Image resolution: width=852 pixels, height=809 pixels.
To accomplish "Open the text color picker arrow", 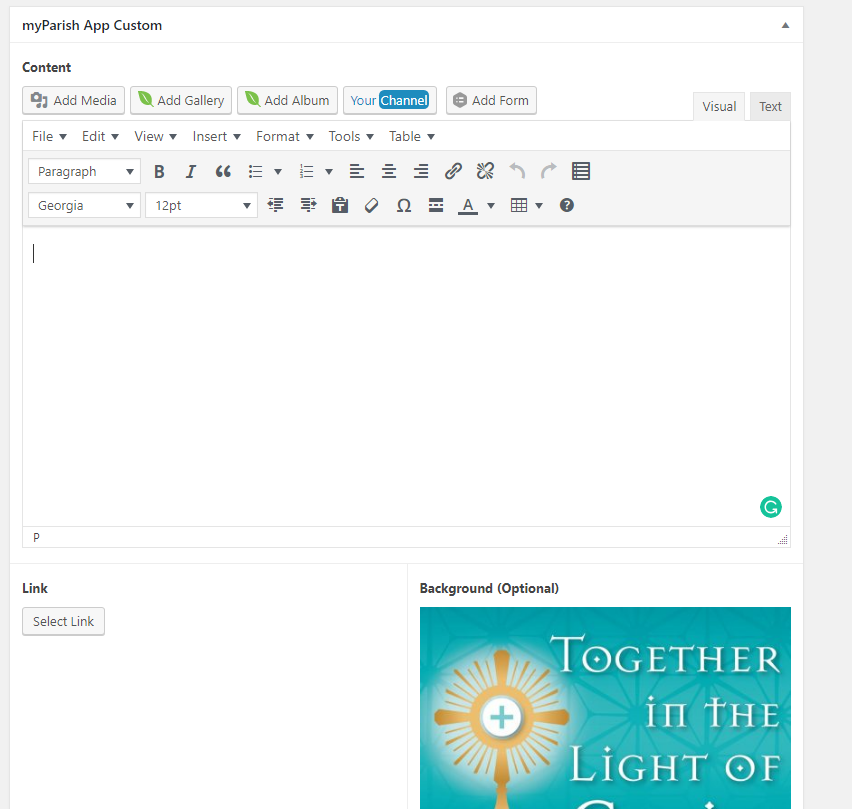I will point(491,205).
